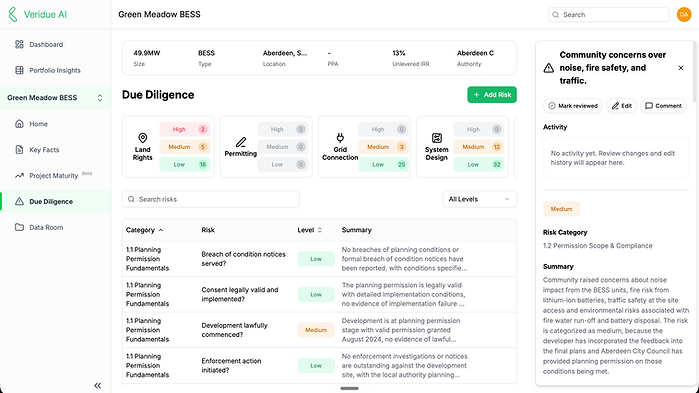Click the Comment button in panel
The height and width of the screenshot is (393, 699).
pyautogui.click(x=663, y=106)
